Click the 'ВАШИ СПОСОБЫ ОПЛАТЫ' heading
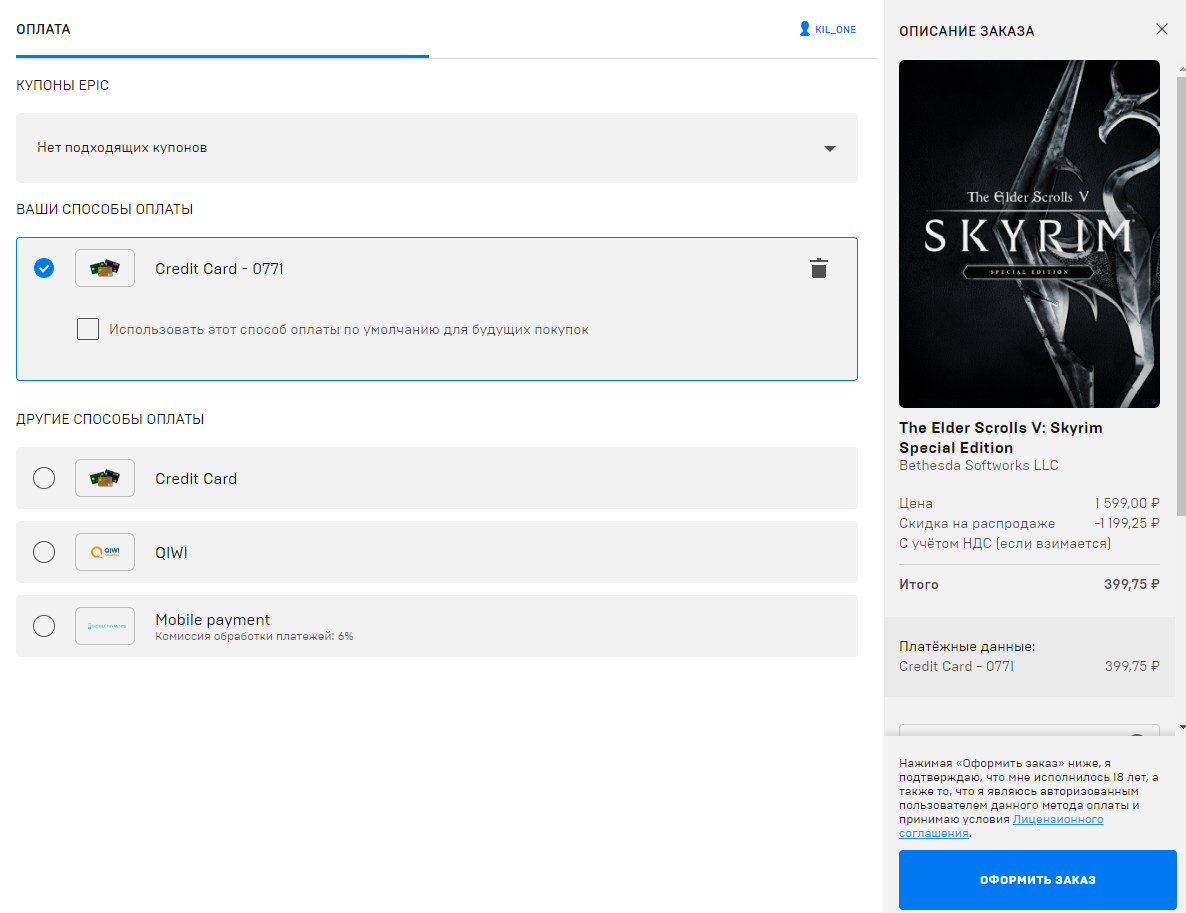 (x=104, y=209)
